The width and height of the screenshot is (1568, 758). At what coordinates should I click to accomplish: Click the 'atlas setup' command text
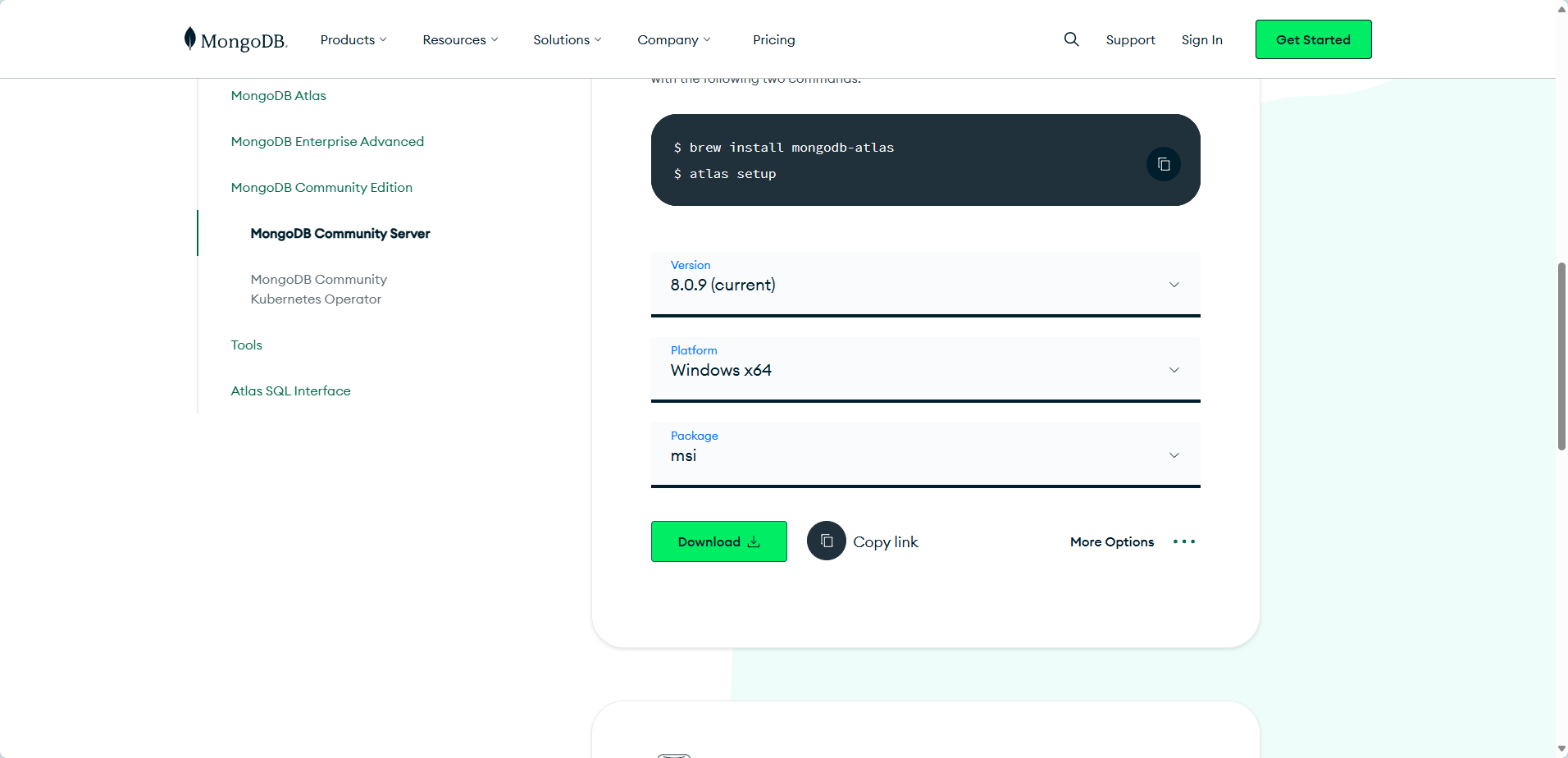732,174
